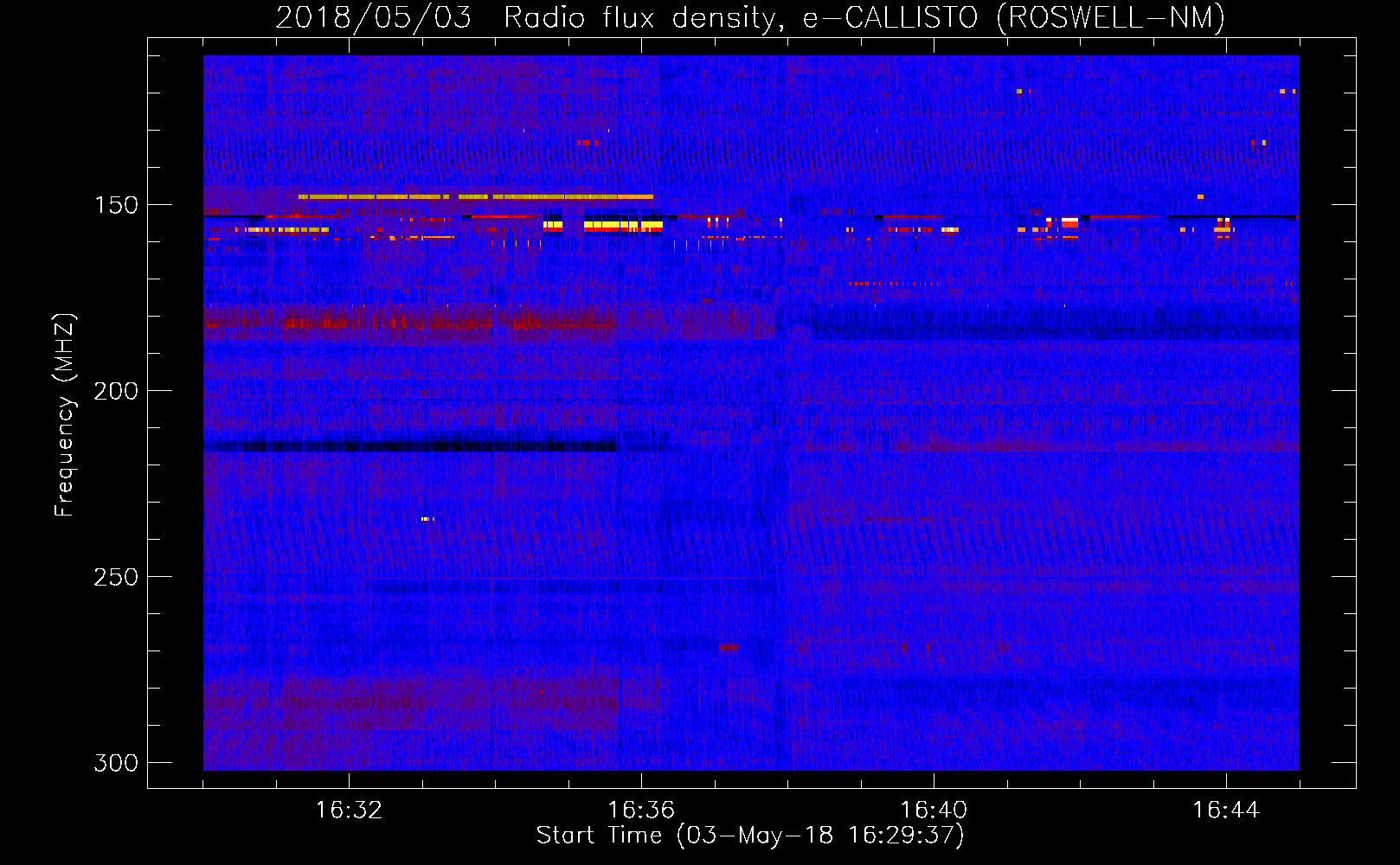
Task: Click the 250 frequency tick label
Action: tap(116, 577)
